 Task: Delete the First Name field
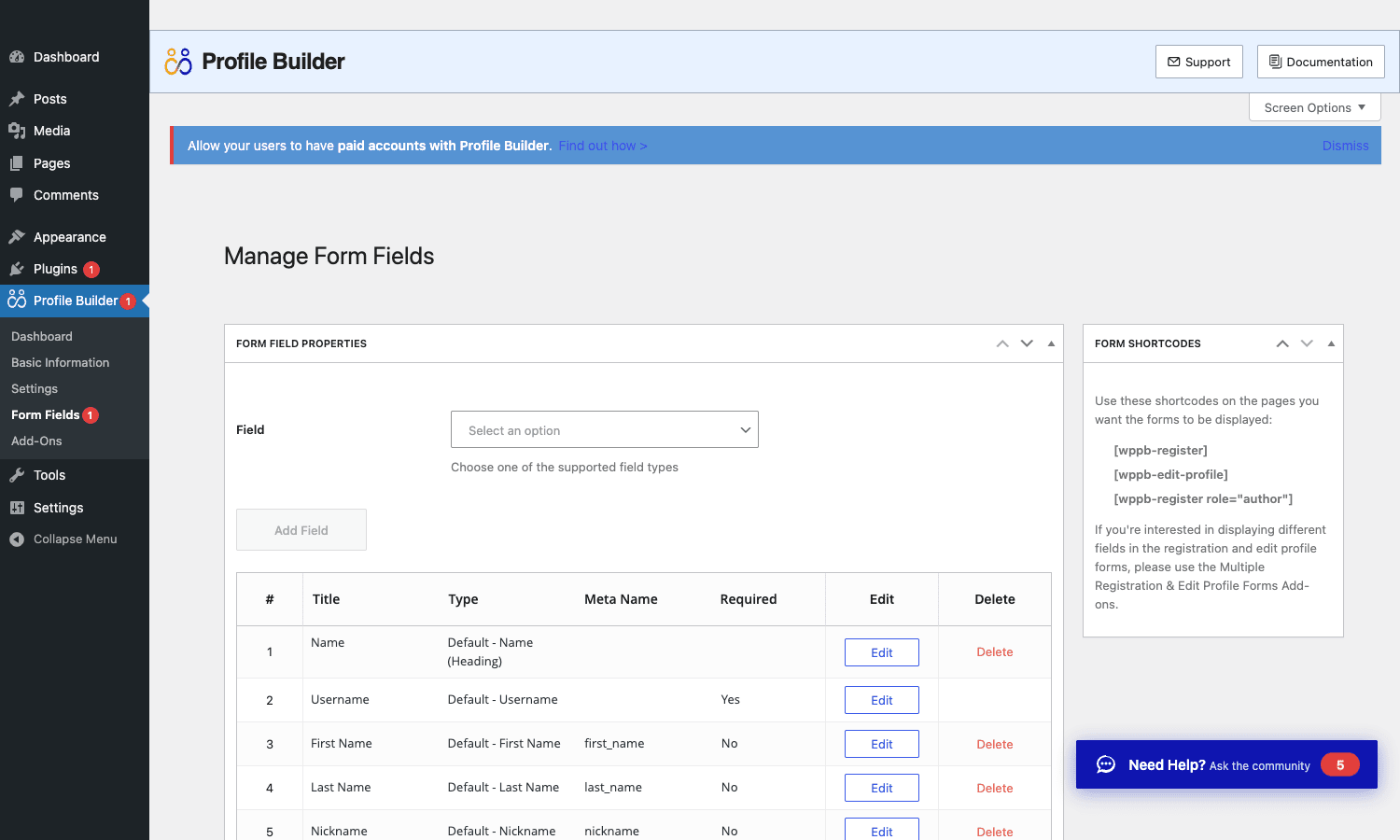[995, 744]
